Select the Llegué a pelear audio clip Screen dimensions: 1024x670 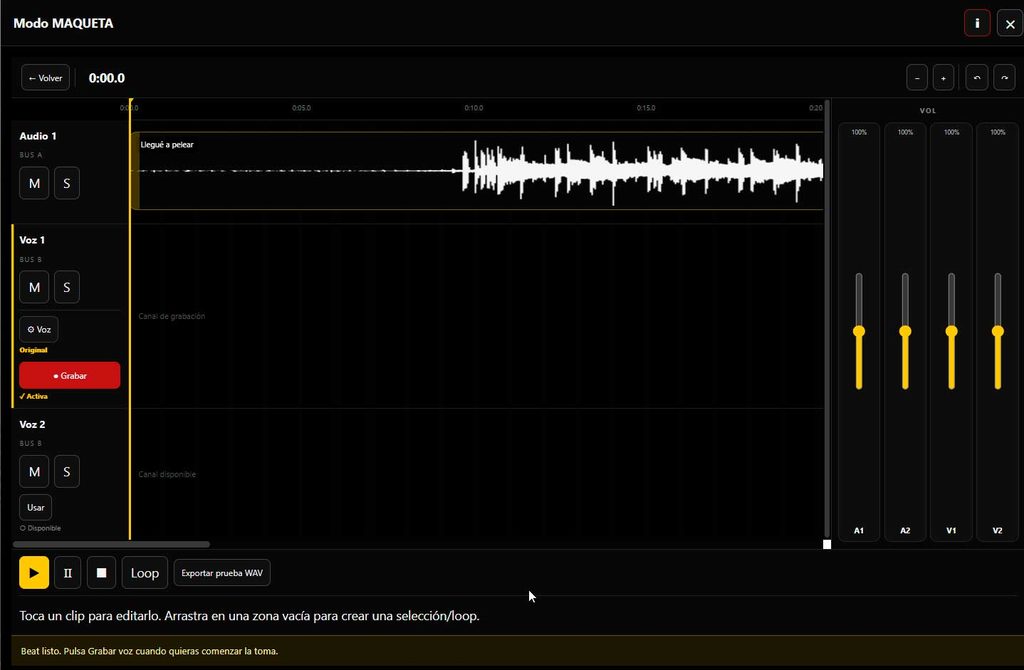(x=477, y=171)
